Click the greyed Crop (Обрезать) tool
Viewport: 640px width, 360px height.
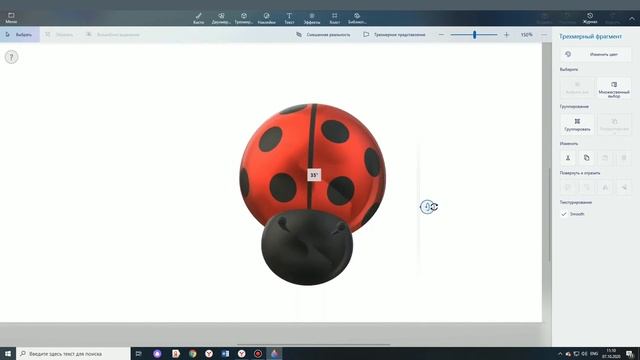point(60,35)
